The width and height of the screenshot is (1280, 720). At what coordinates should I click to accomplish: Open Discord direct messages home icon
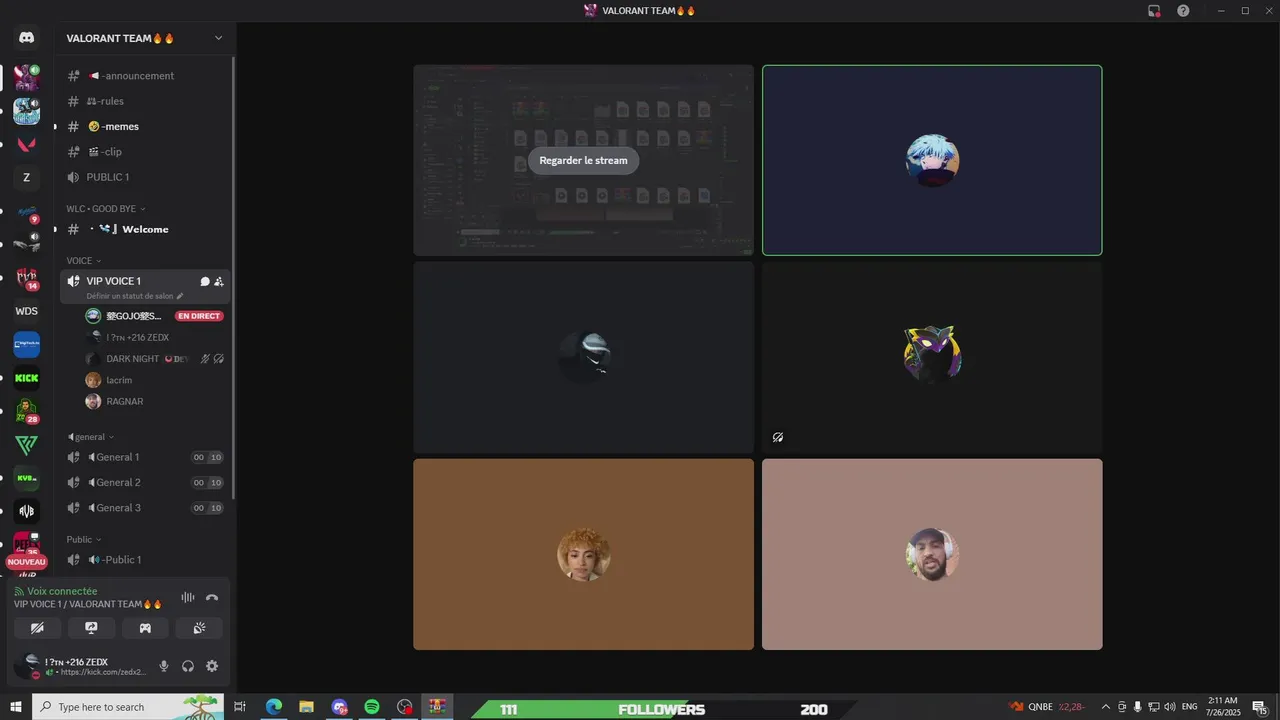click(x=27, y=37)
